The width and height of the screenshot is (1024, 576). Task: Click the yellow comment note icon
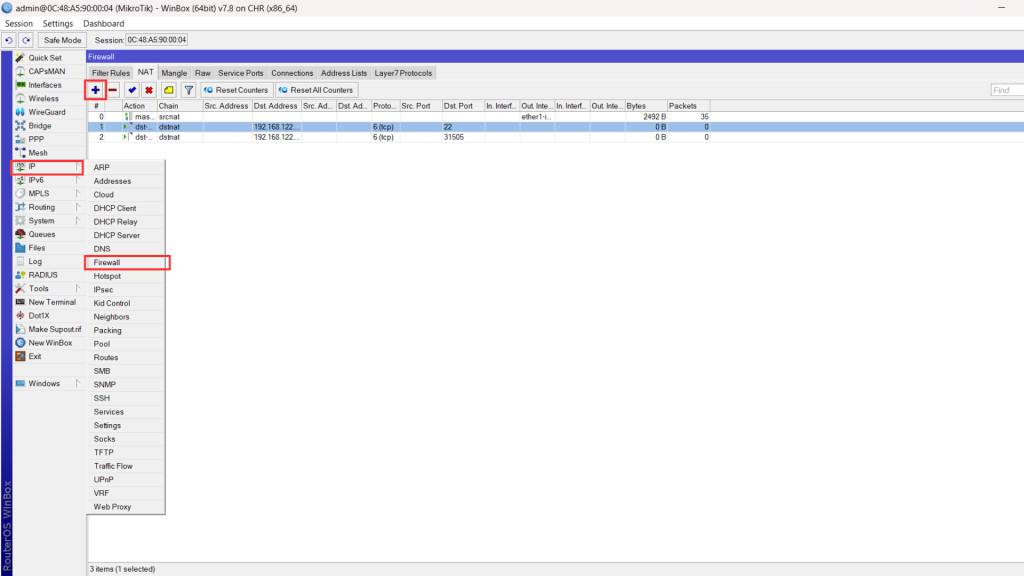click(169, 90)
